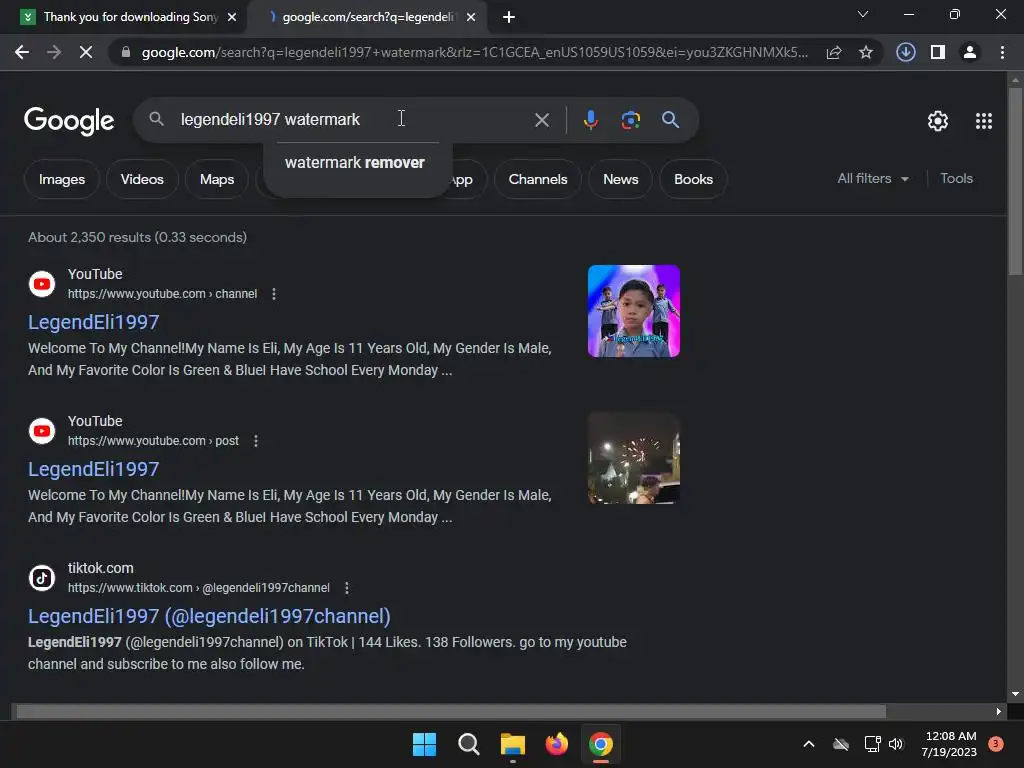
Task: Choose 'watermark remover' suggestion
Action: point(355,163)
